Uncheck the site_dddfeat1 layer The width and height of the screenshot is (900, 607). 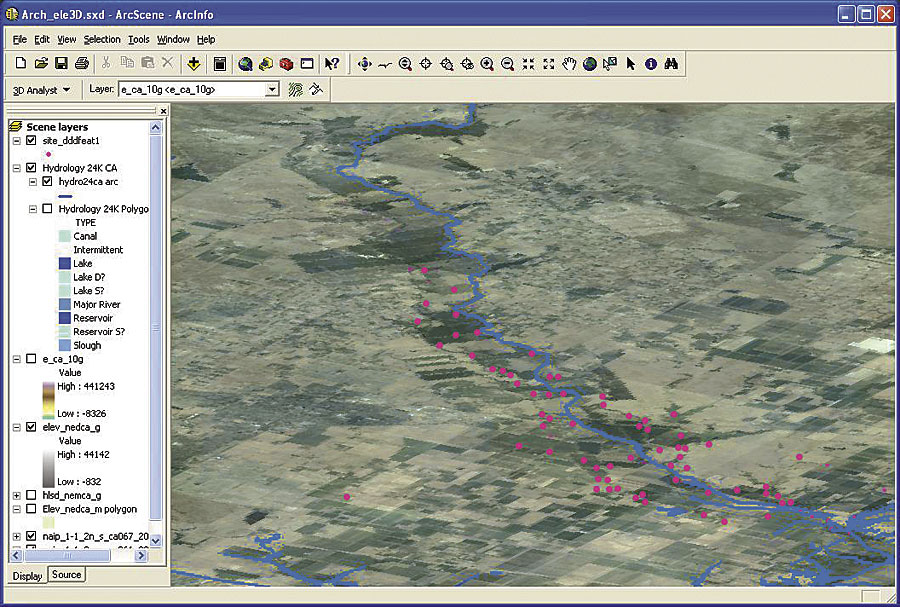[x=32, y=141]
